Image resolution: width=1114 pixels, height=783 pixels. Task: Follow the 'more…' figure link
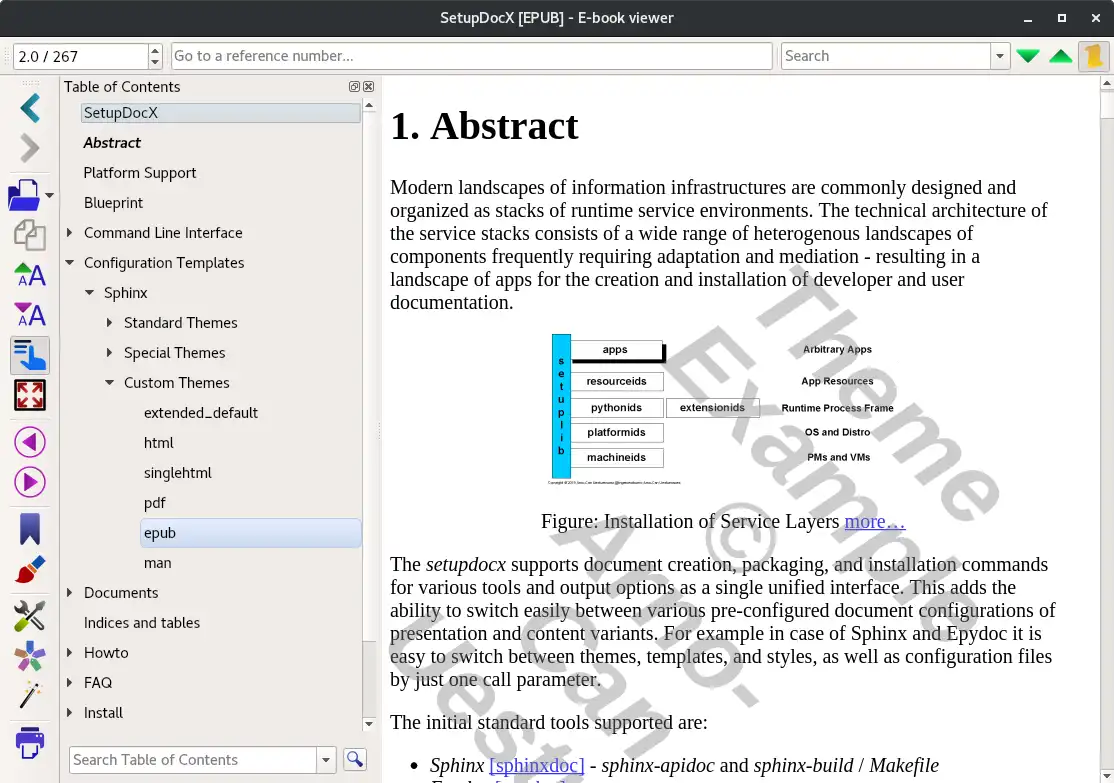(x=875, y=522)
